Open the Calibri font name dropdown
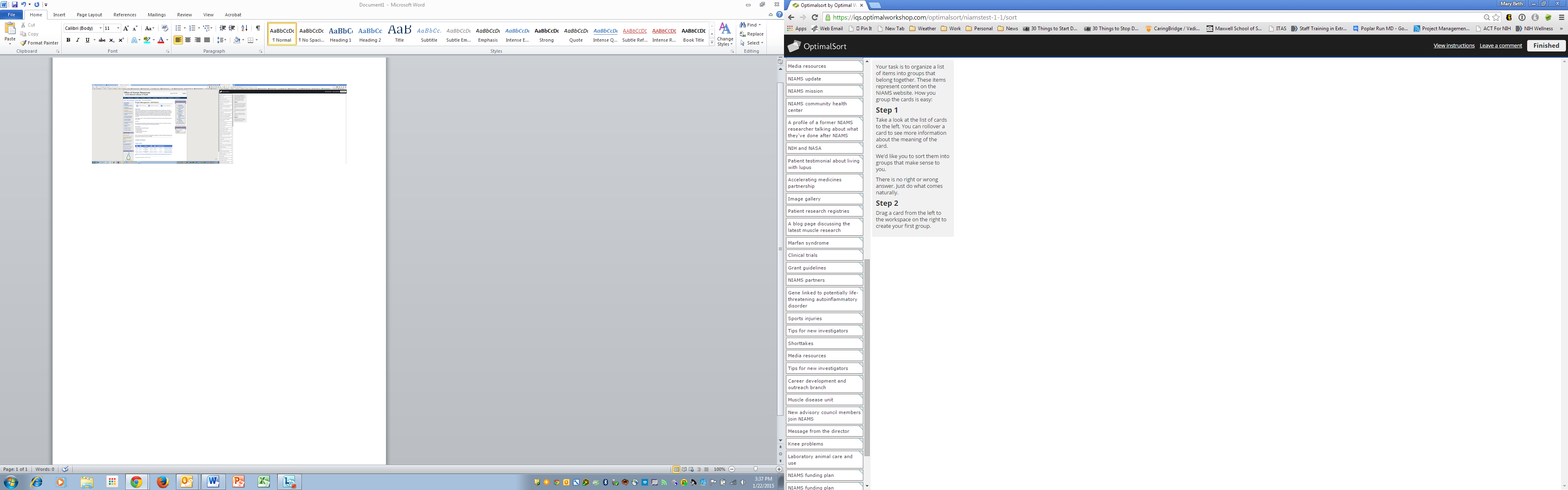 click(100, 28)
